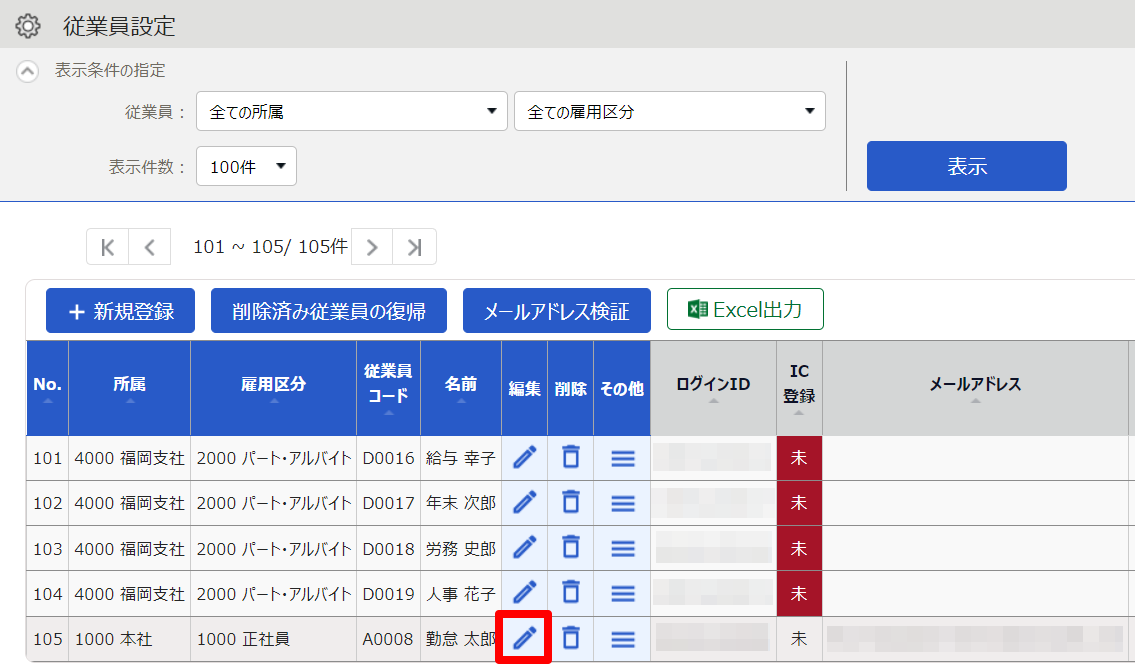
Task: Sort the table by 雇用区分 column
Action: tap(274, 388)
